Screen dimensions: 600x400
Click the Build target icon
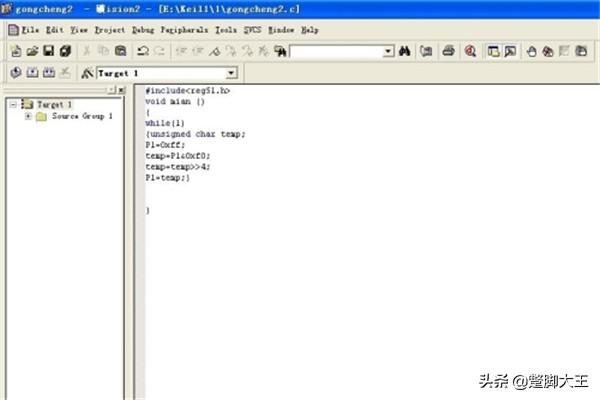pyautogui.click(x=33, y=72)
